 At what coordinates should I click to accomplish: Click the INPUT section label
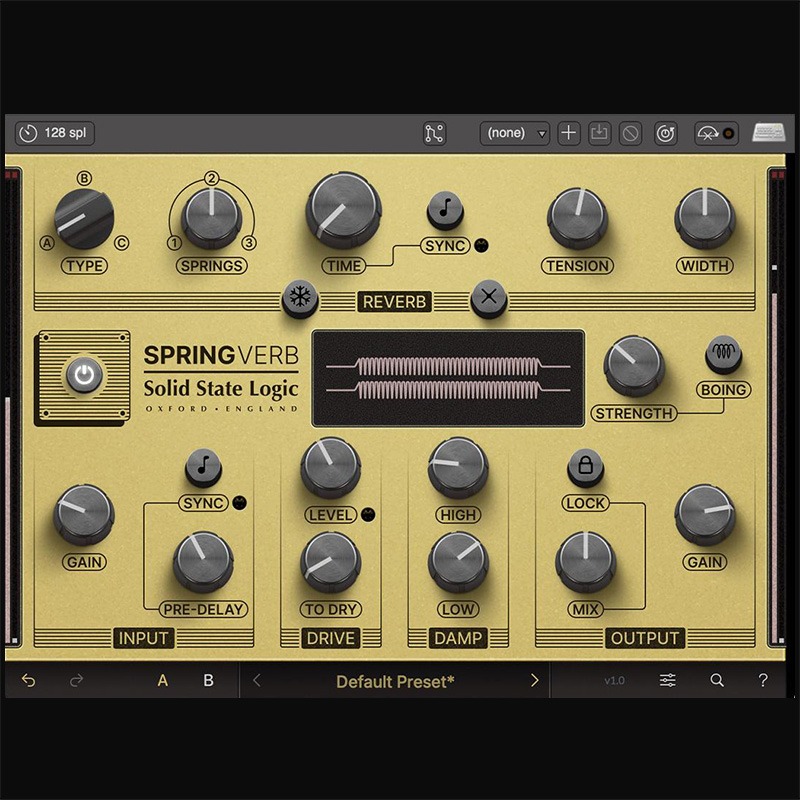[x=143, y=638]
